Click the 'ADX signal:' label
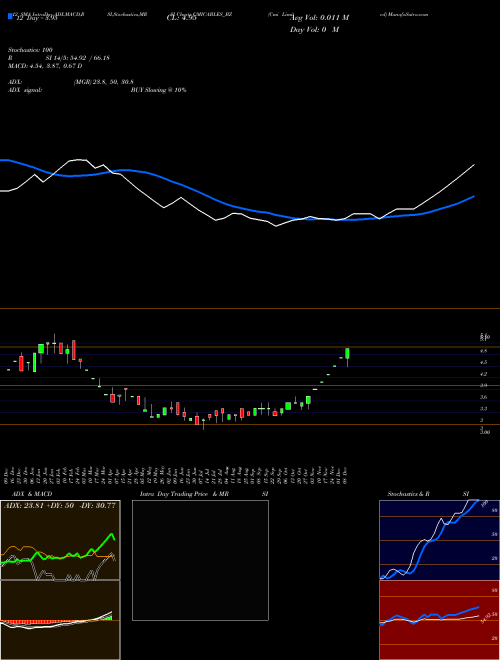The width and height of the screenshot is (500, 660). tap(25, 90)
